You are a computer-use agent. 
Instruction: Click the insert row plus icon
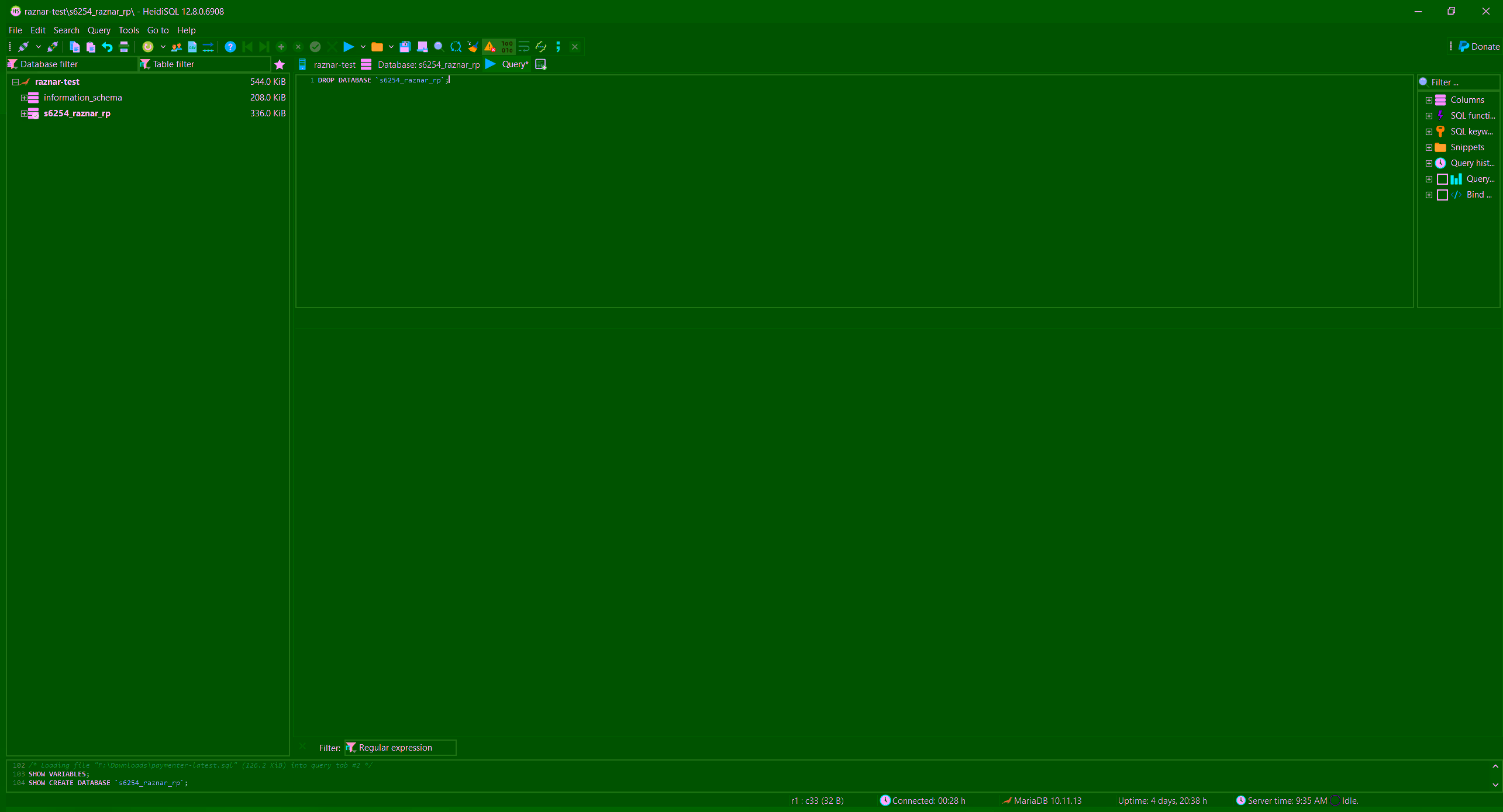[x=281, y=47]
